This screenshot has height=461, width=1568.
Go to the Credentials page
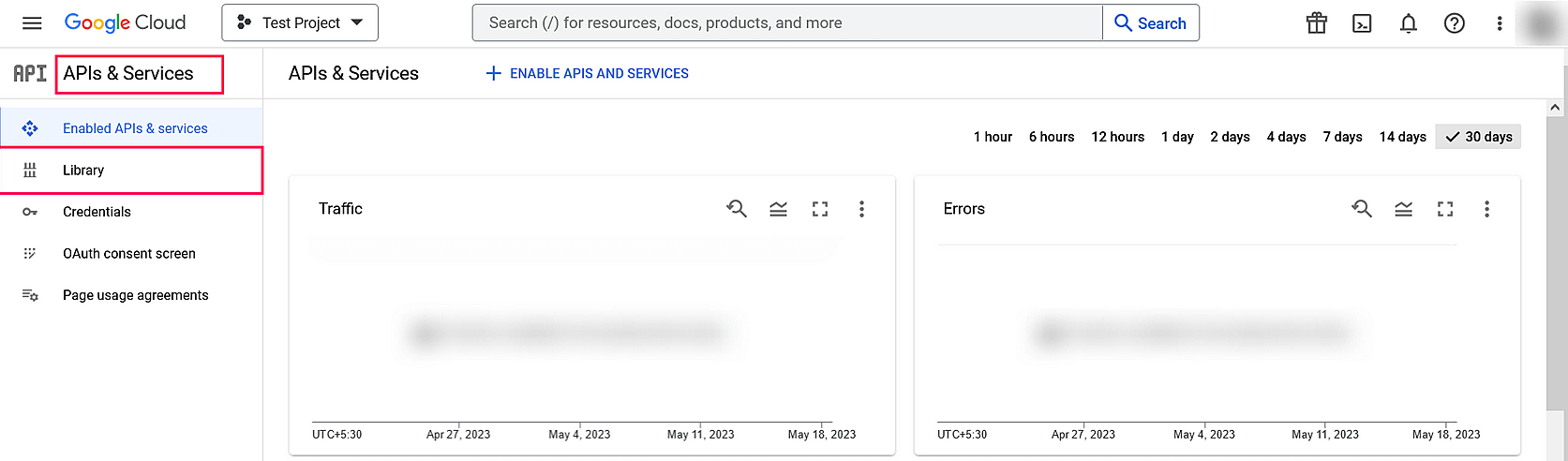[x=97, y=212]
